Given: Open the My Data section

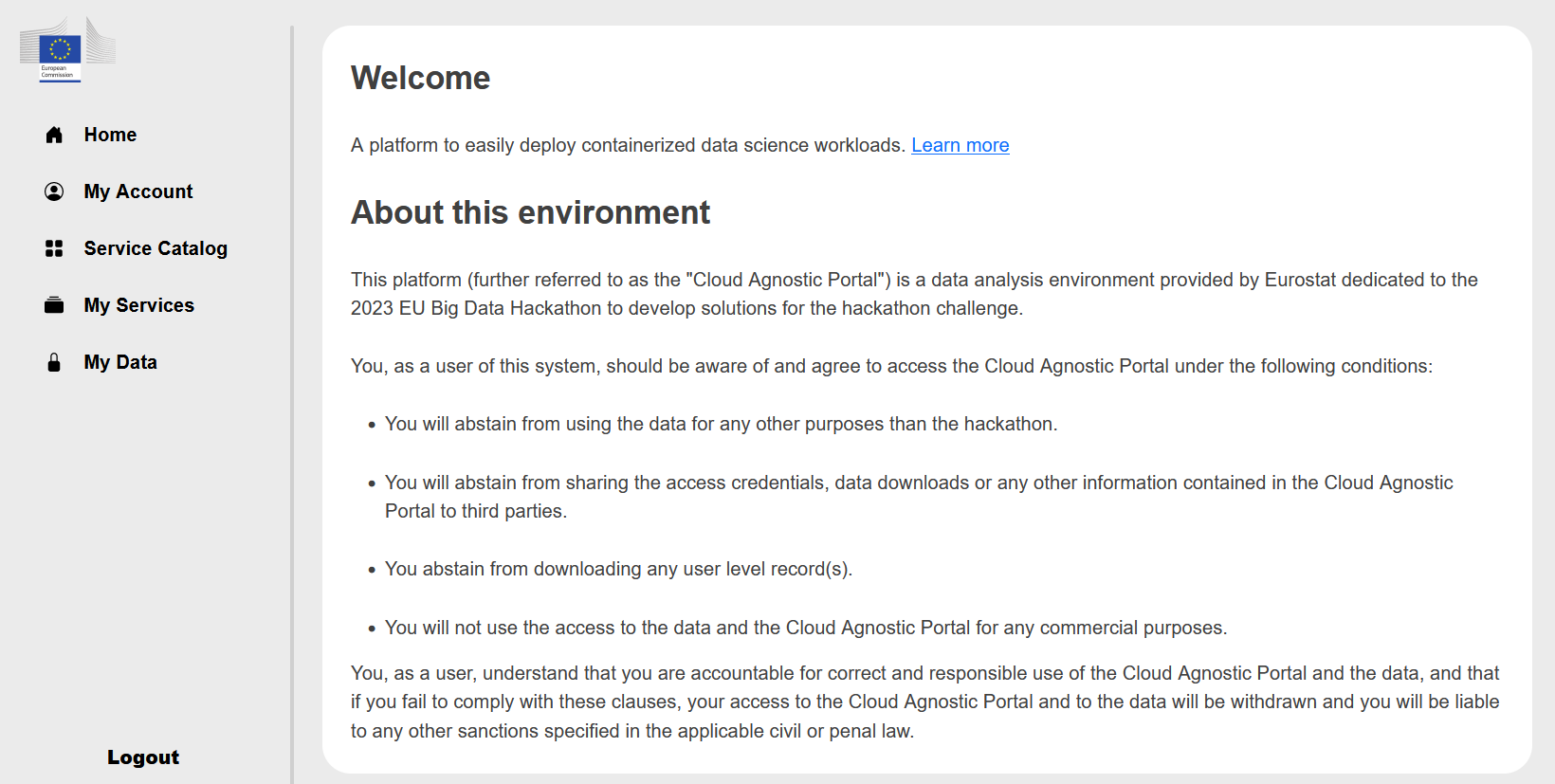Looking at the screenshot, I should (120, 362).
